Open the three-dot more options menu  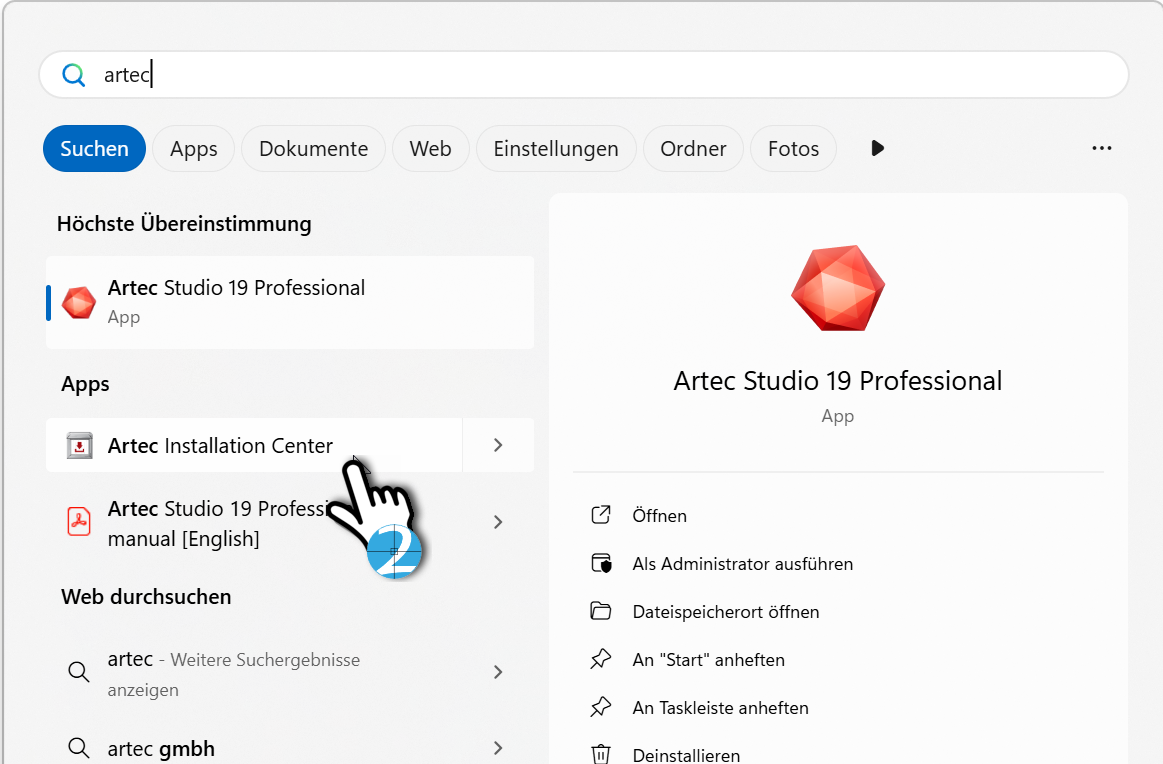[1101, 148]
